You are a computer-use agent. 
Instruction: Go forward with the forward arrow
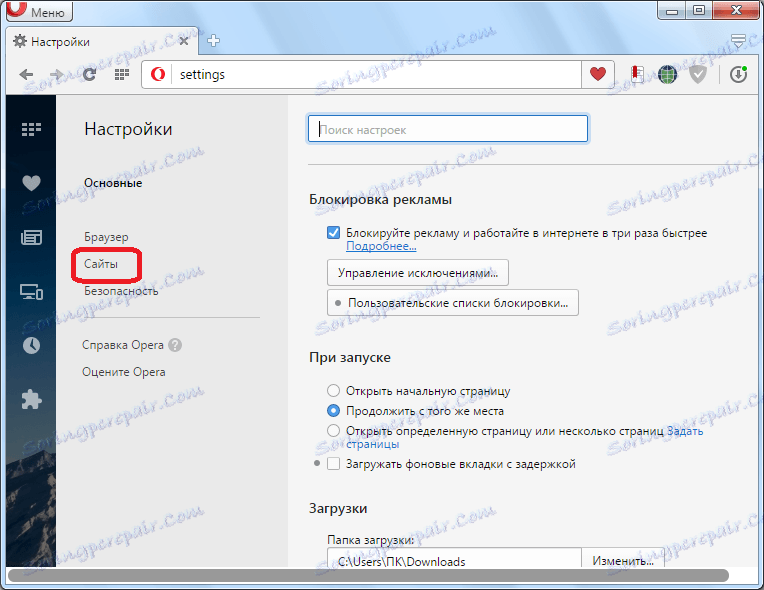pos(57,75)
